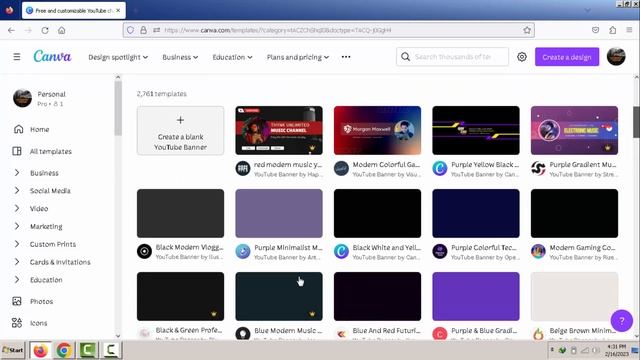
Task: Click the taskbar clock showing 4:31 PM
Action: [616, 350]
